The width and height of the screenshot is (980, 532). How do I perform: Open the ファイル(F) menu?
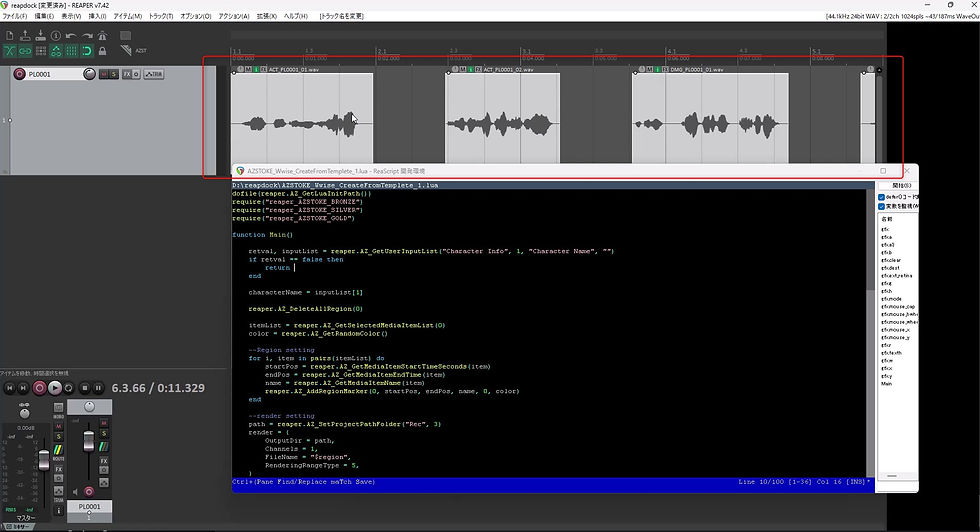coord(15,16)
